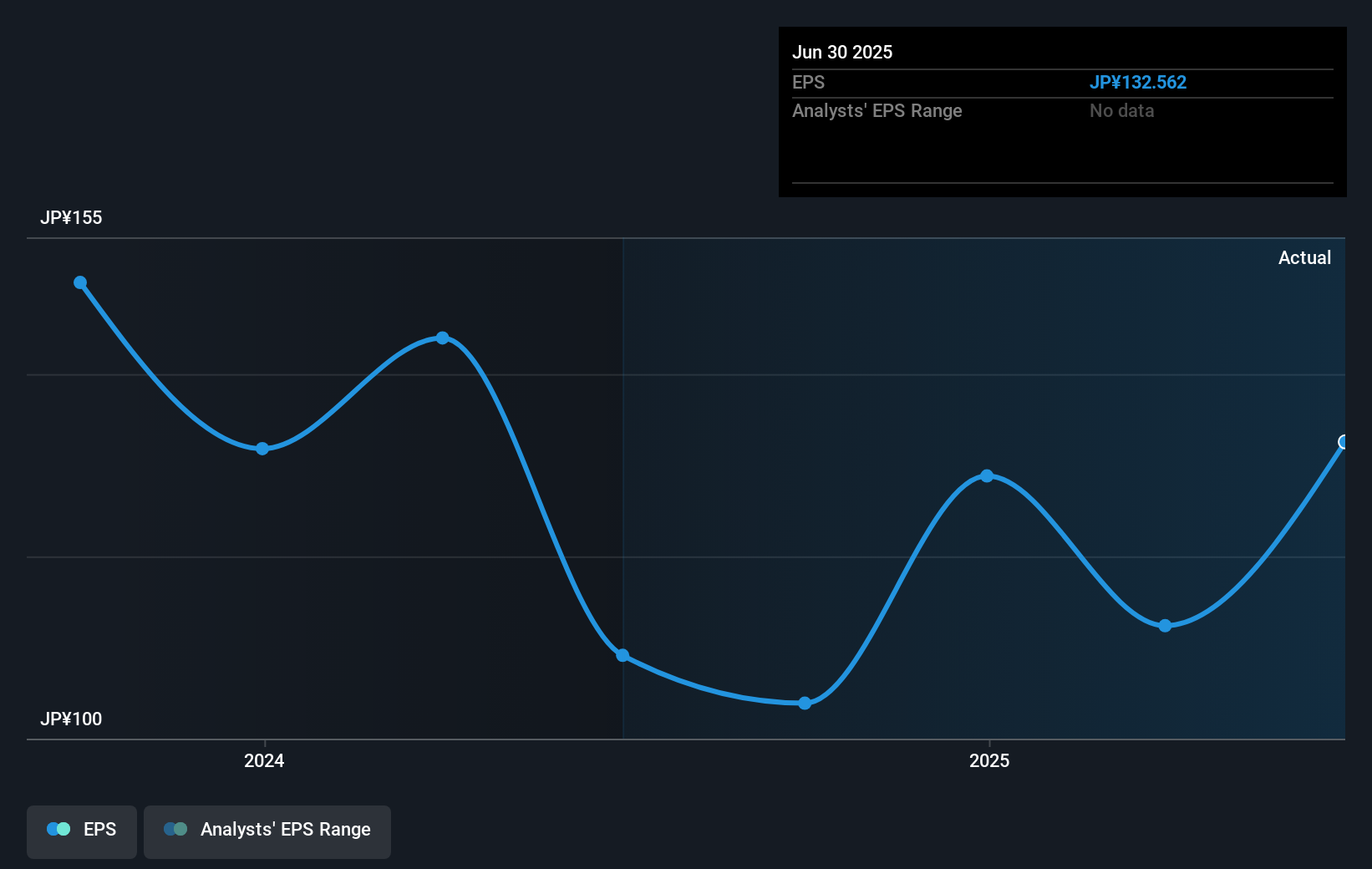Toggle the EPS legend series
This screenshot has height=869, width=1372.
(x=82, y=831)
